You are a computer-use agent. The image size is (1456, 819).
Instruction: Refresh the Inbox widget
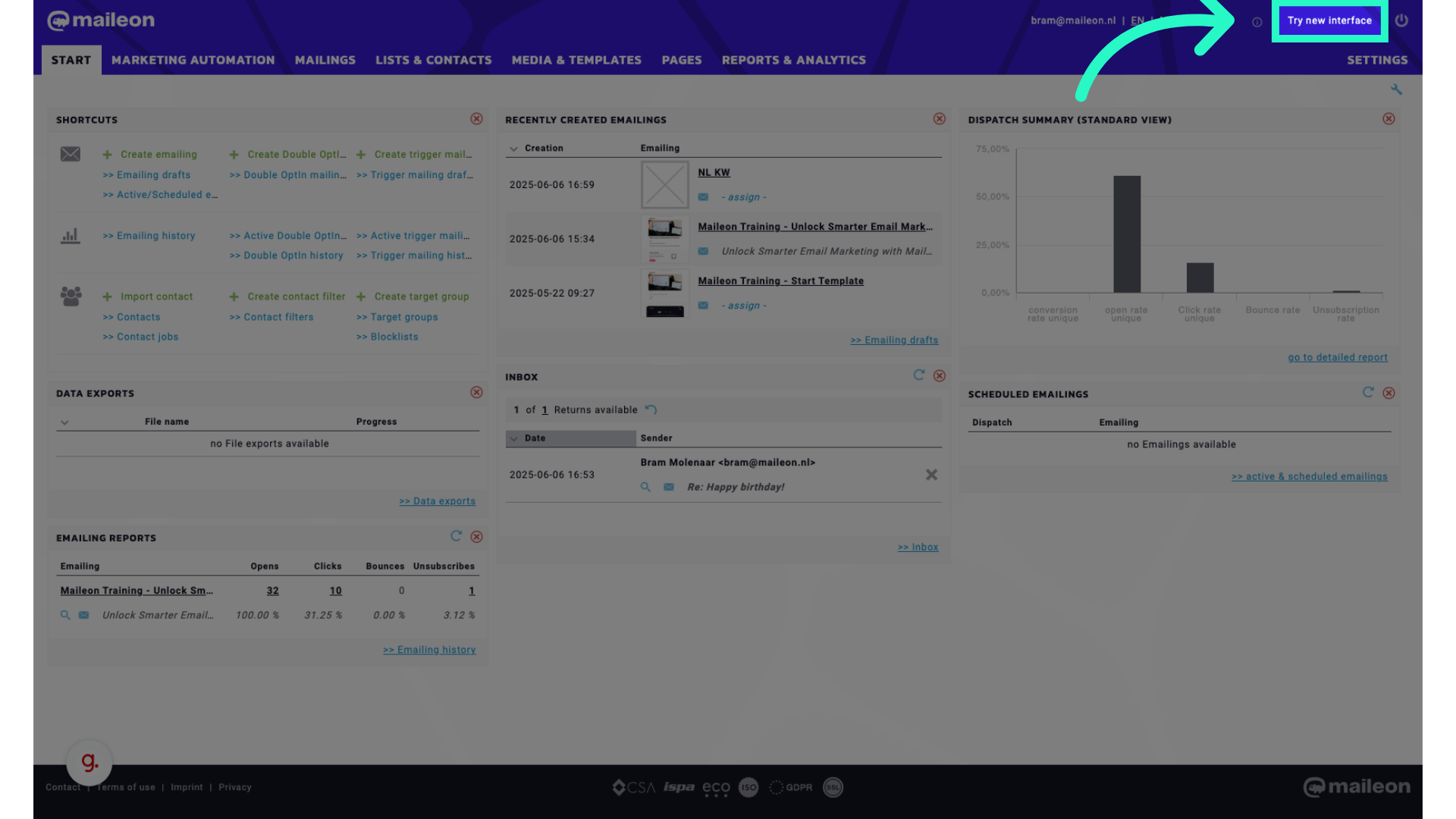click(919, 375)
